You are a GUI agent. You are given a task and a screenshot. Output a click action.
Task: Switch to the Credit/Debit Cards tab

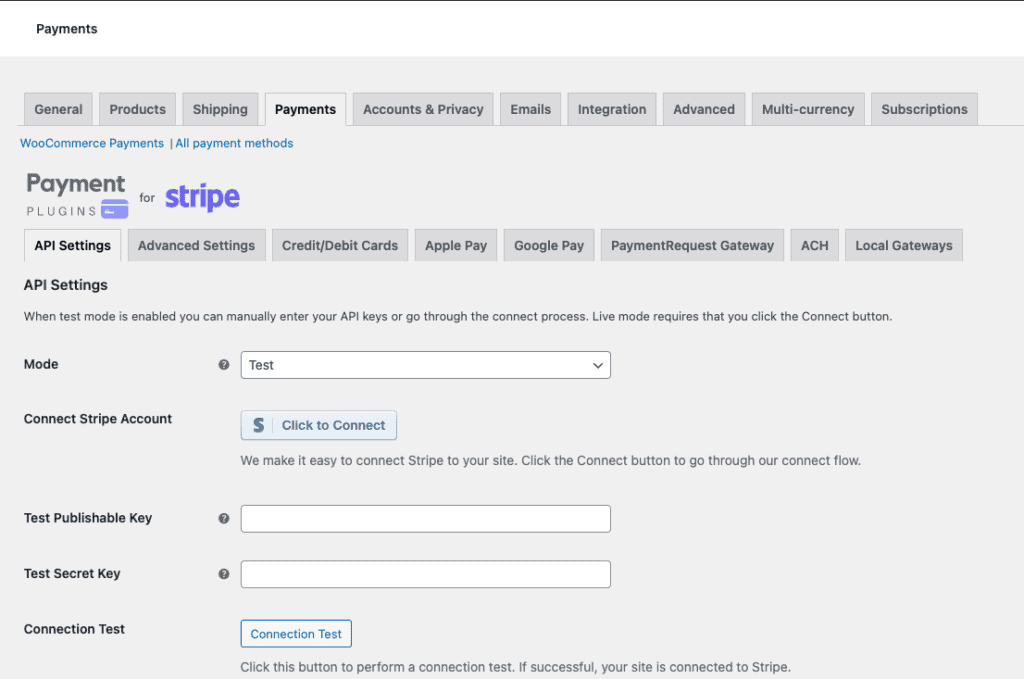(x=340, y=245)
